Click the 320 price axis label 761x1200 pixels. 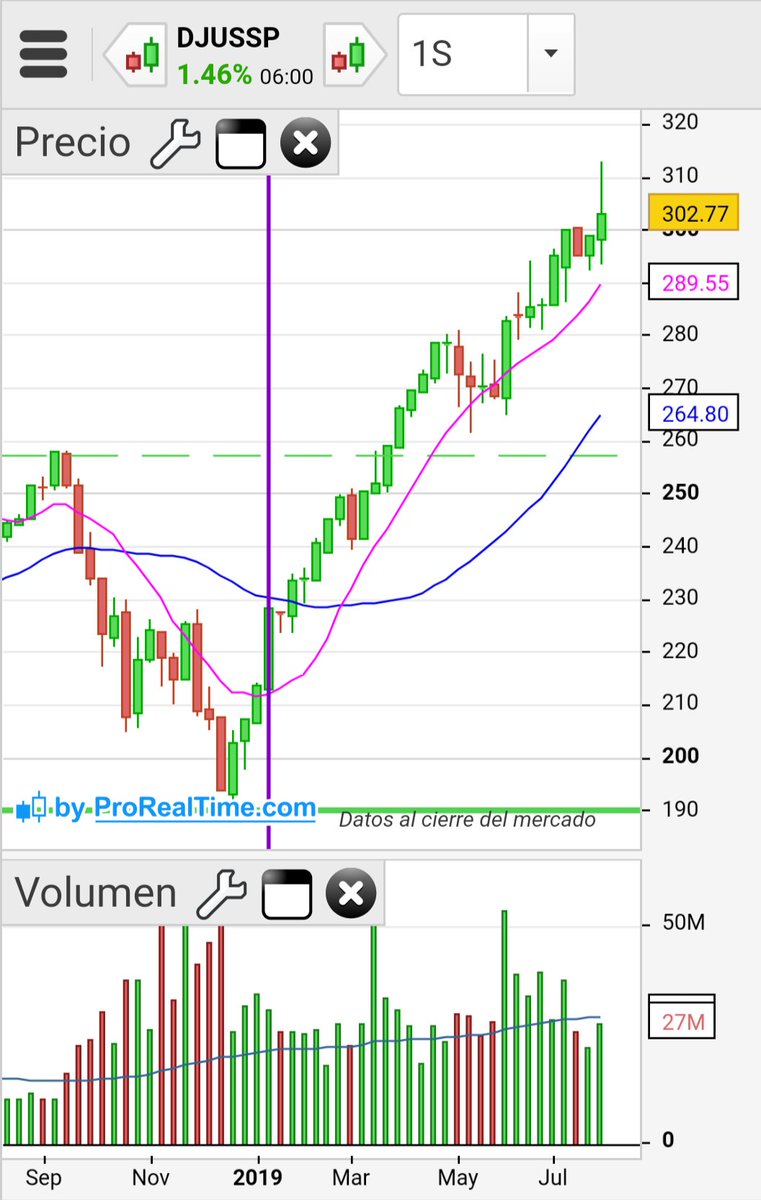pyautogui.click(x=680, y=123)
